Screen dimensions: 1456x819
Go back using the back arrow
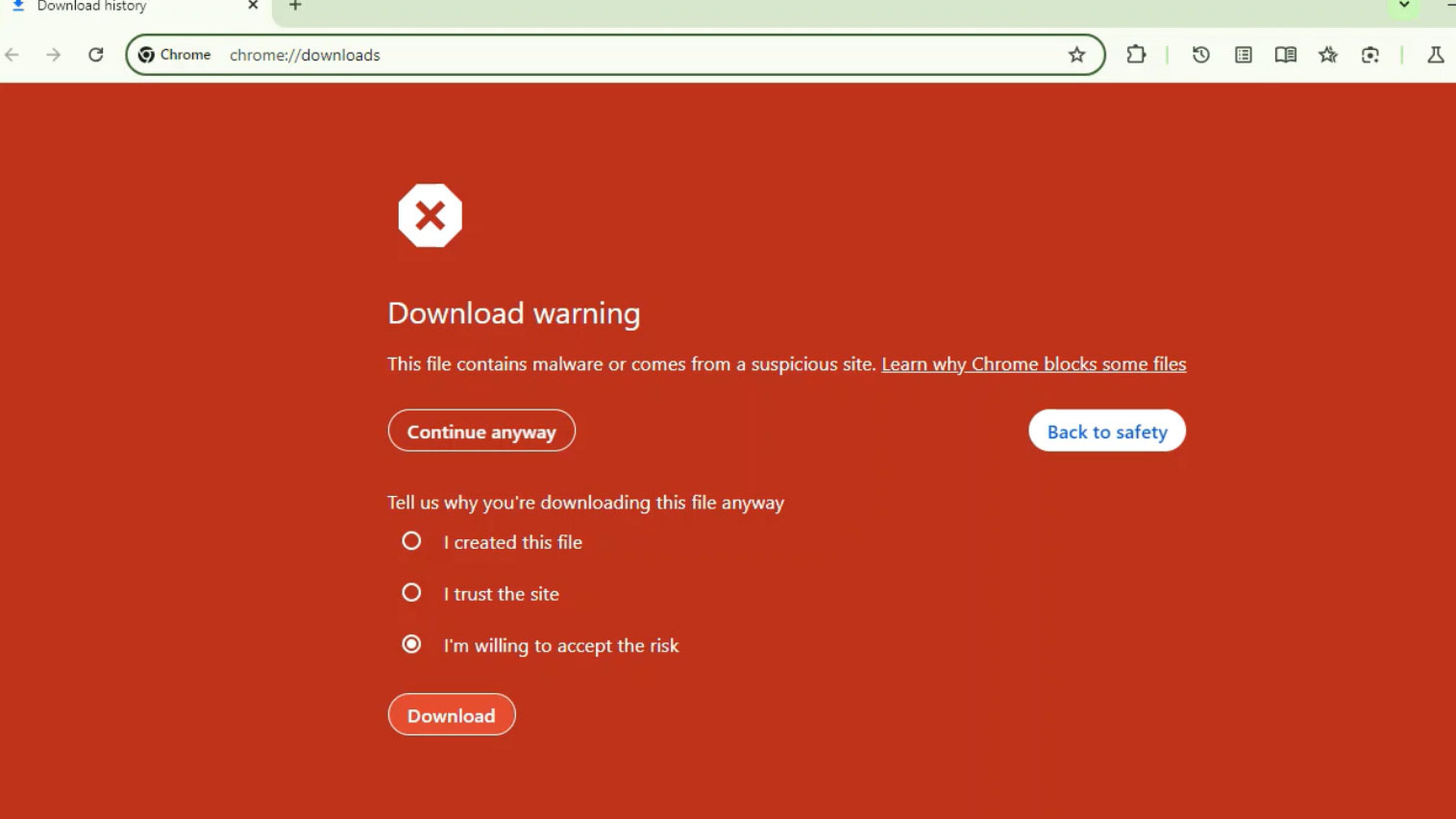[12, 55]
